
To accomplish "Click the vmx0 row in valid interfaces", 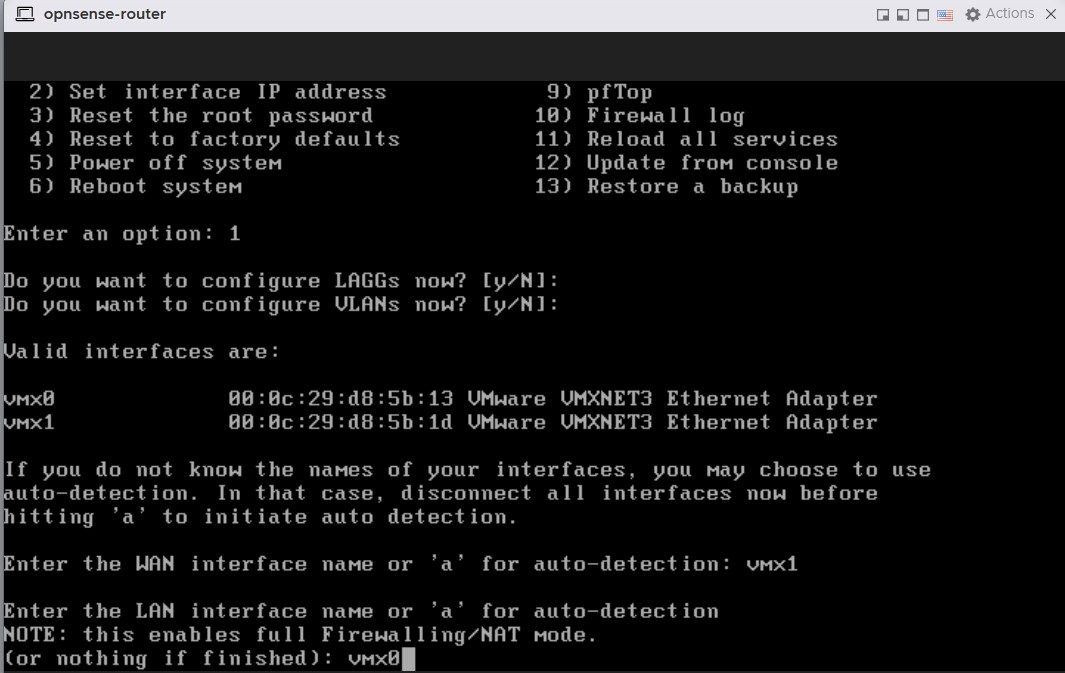I will pos(29,399).
